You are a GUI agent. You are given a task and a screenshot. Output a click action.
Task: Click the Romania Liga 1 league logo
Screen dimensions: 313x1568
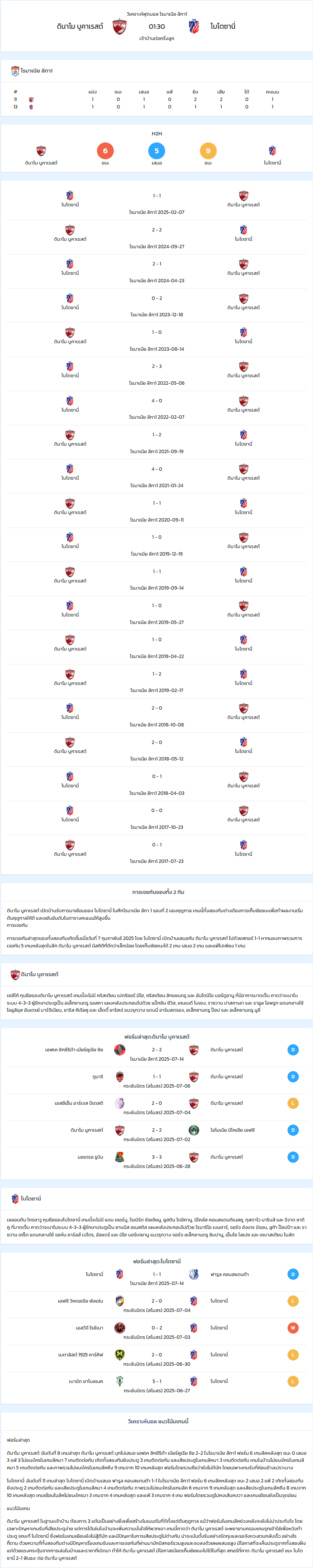pos(15,71)
